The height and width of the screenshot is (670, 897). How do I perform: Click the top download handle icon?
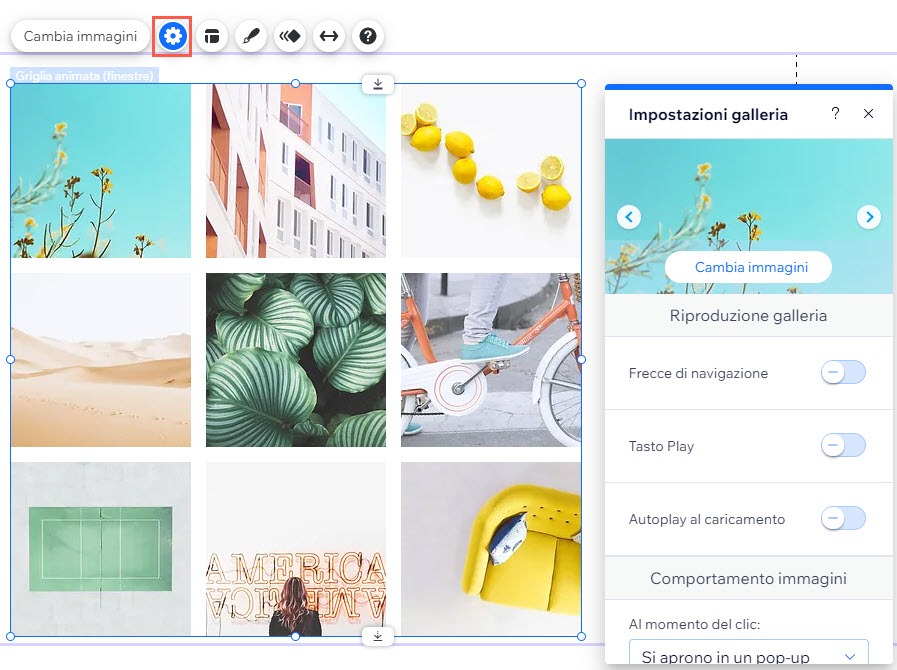(378, 84)
